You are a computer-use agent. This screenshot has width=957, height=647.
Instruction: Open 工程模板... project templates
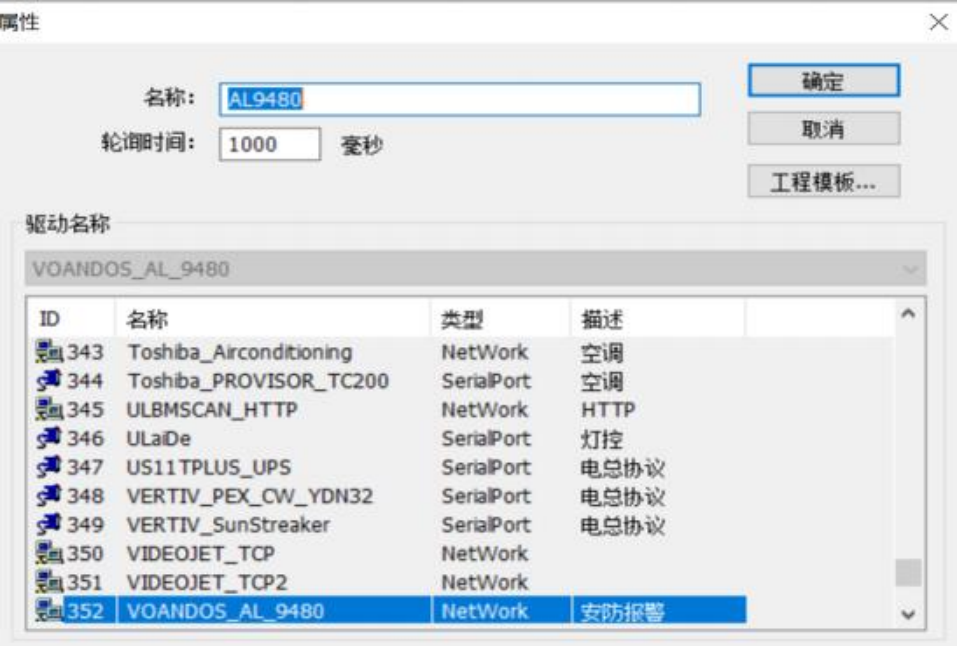point(823,181)
